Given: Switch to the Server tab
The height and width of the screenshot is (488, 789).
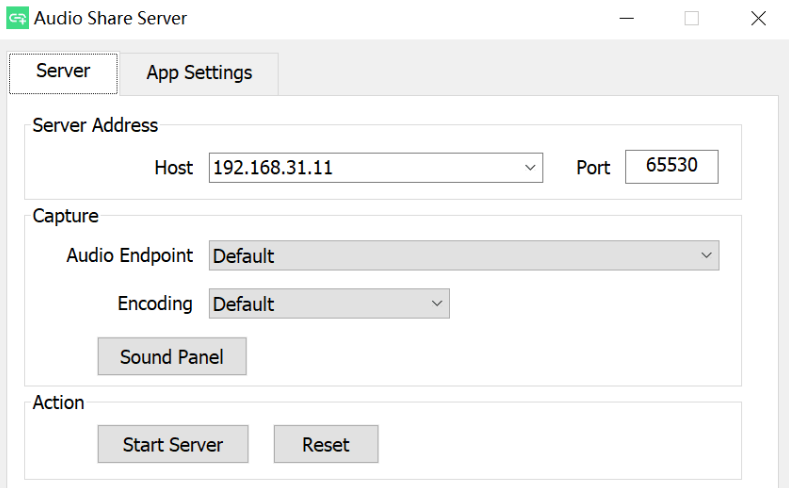Looking at the screenshot, I should 63,72.
